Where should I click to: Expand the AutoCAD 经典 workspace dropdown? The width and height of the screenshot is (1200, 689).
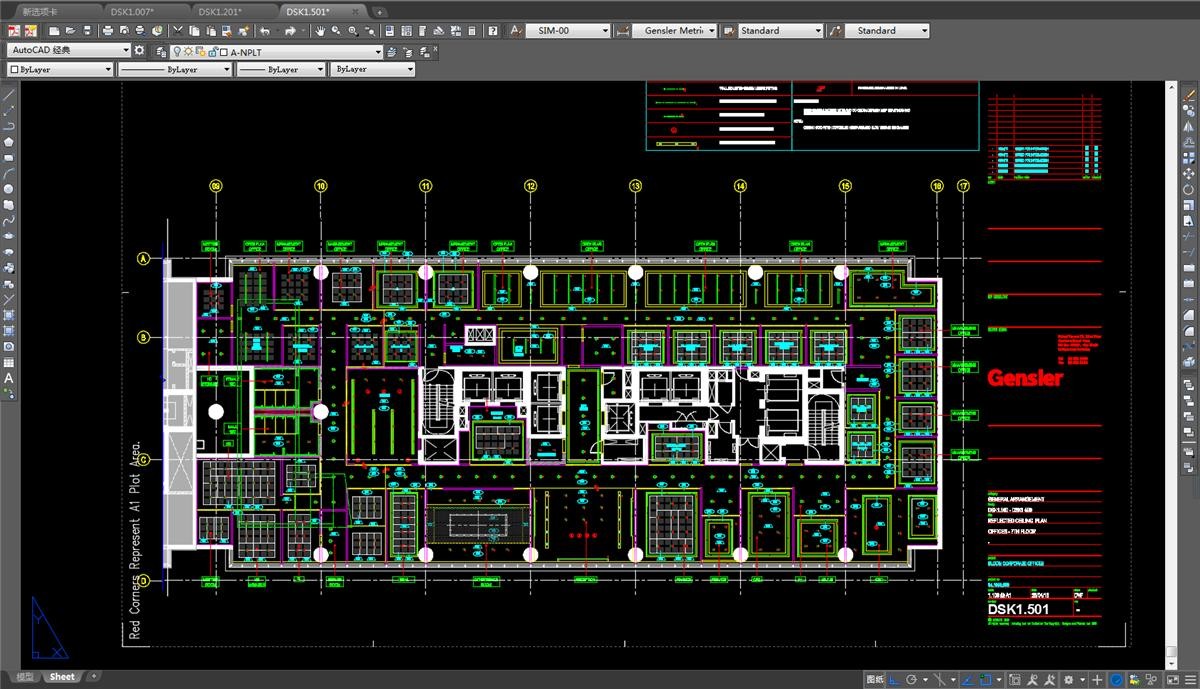click(x=126, y=50)
